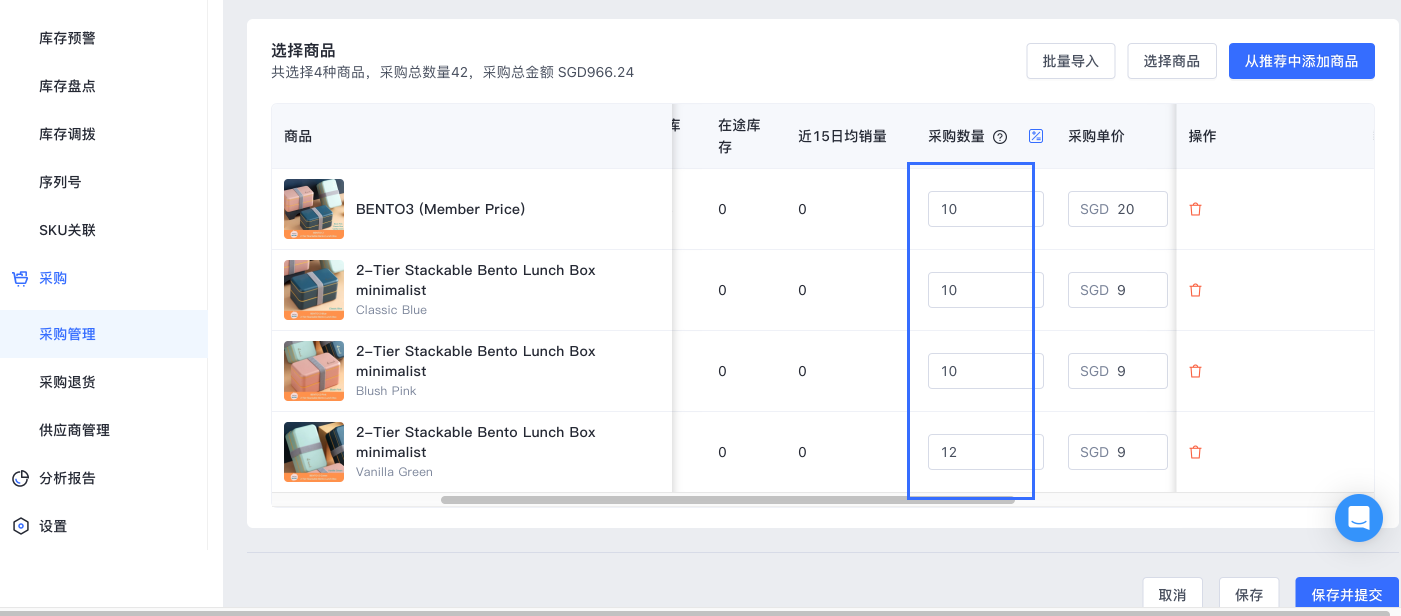This screenshot has width=1401, height=616.
Task: Select 采购管理 in the sidebar
Action: tap(104, 334)
